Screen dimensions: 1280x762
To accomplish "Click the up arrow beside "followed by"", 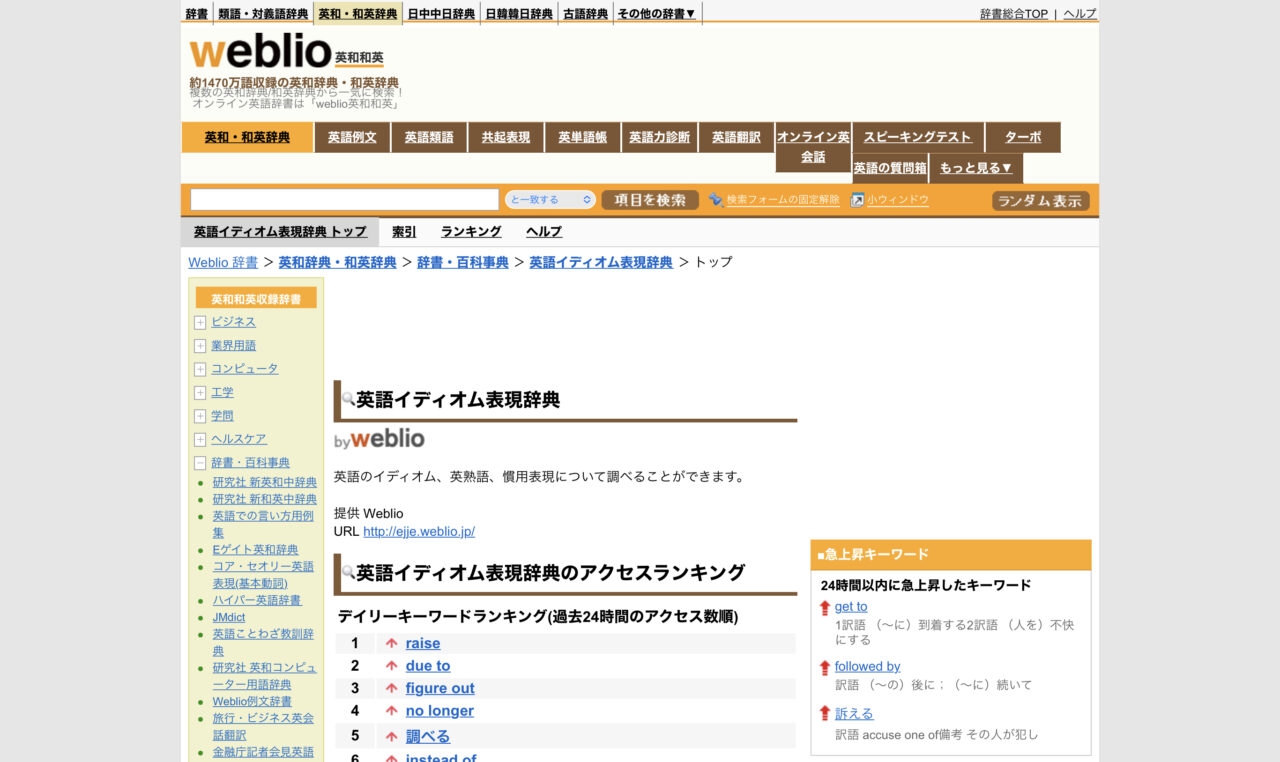I will 823,666.
